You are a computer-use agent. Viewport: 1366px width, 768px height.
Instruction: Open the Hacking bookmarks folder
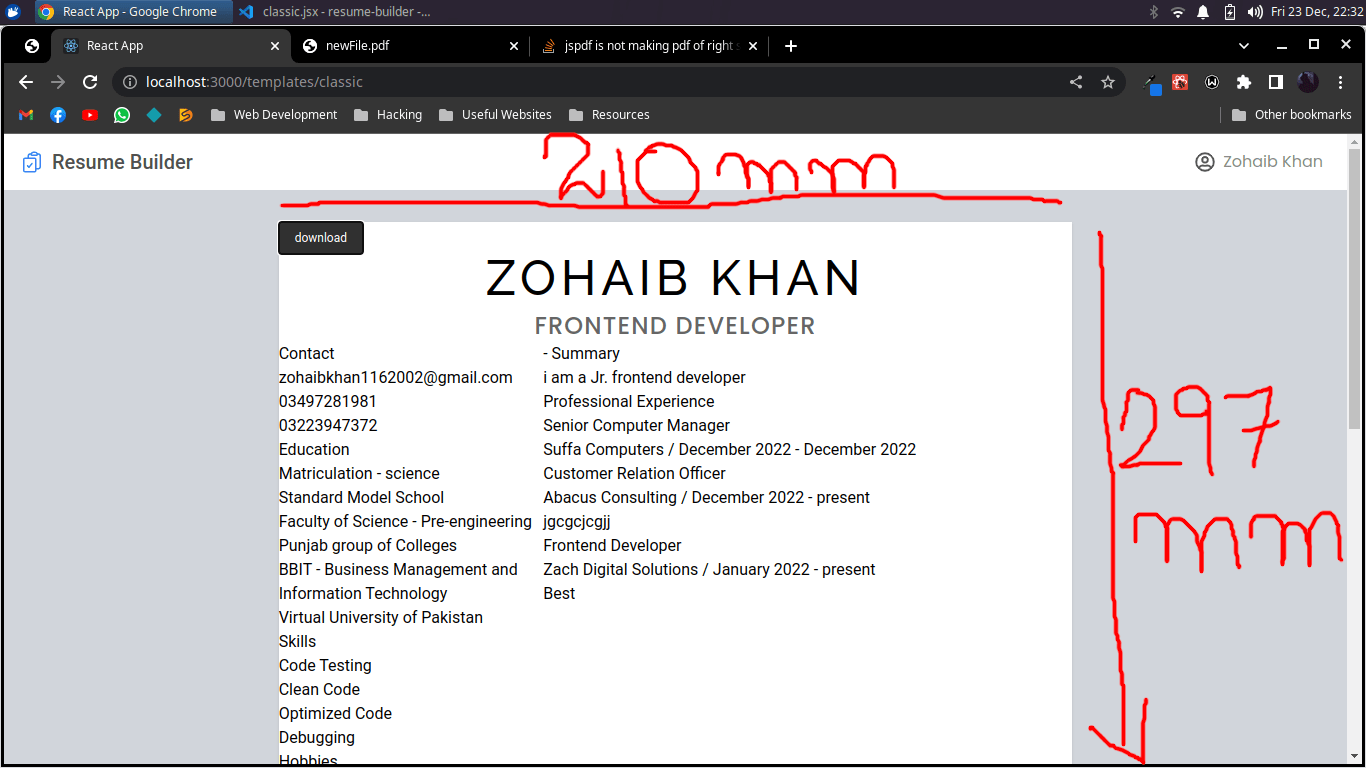388,115
